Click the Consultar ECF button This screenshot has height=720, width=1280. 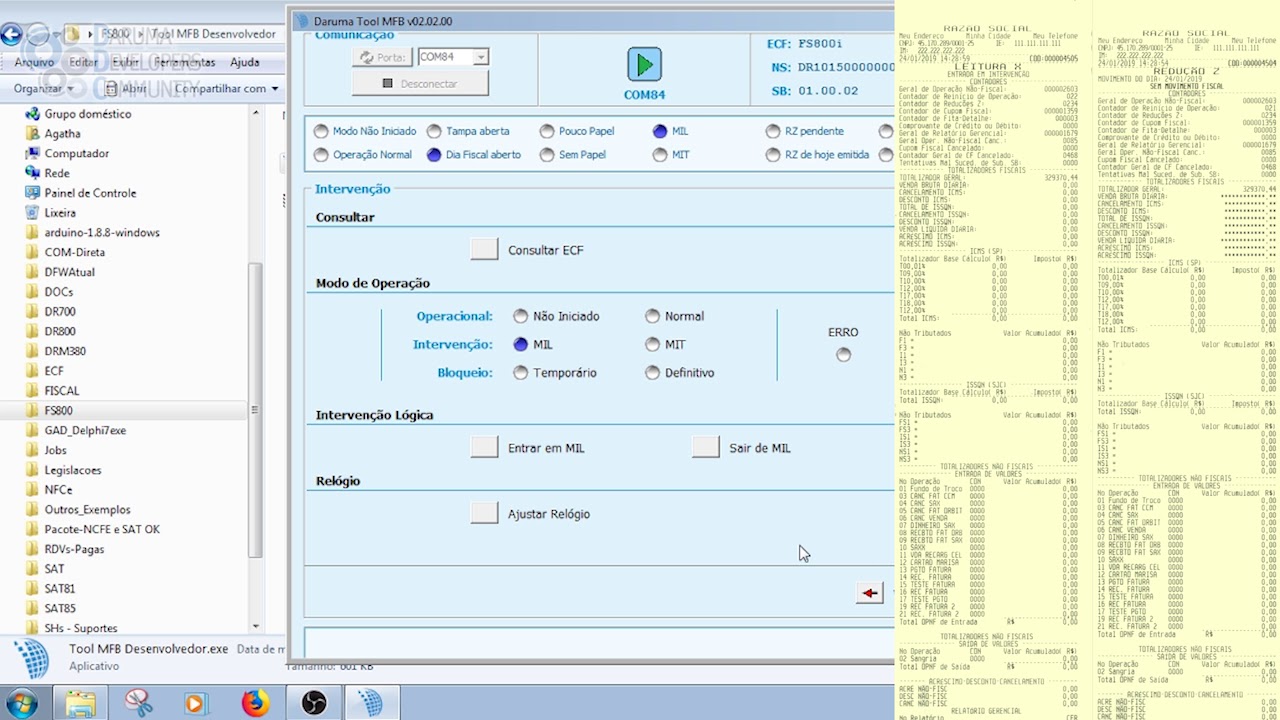(485, 250)
